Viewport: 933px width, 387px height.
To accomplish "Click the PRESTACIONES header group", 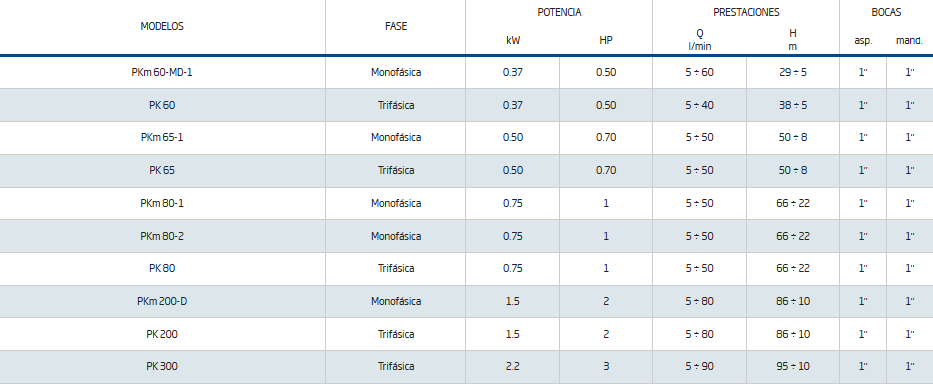I will tap(746, 12).
